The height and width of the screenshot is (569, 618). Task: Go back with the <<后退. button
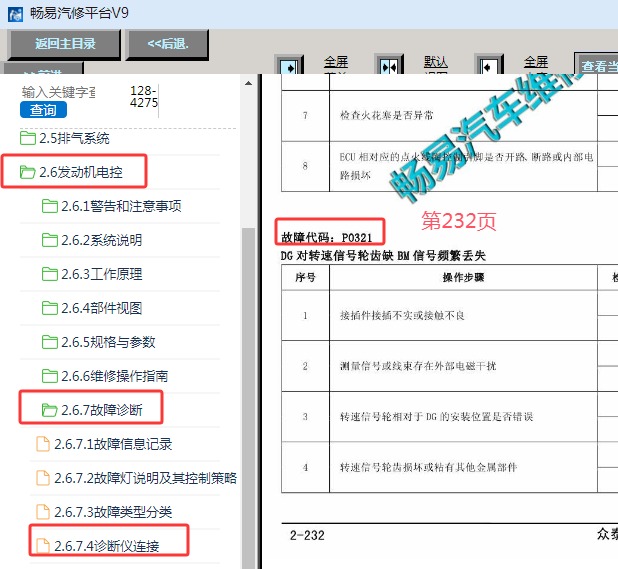tap(168, 44)
